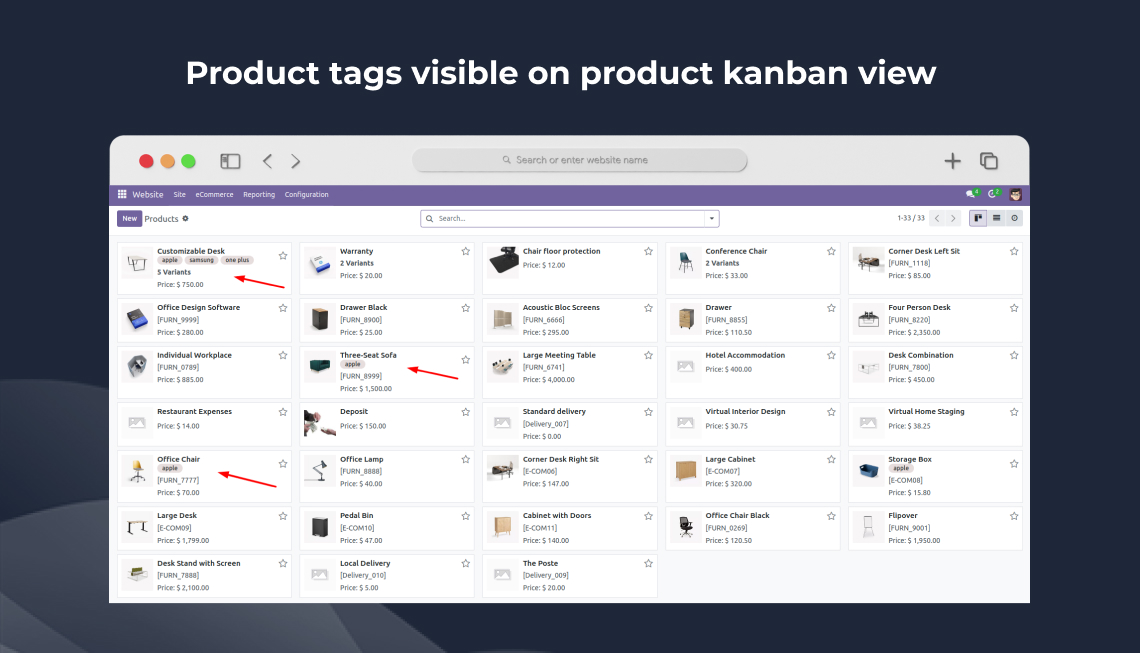Favorite Corner Desk Left Sit product

click(1013, 251)
